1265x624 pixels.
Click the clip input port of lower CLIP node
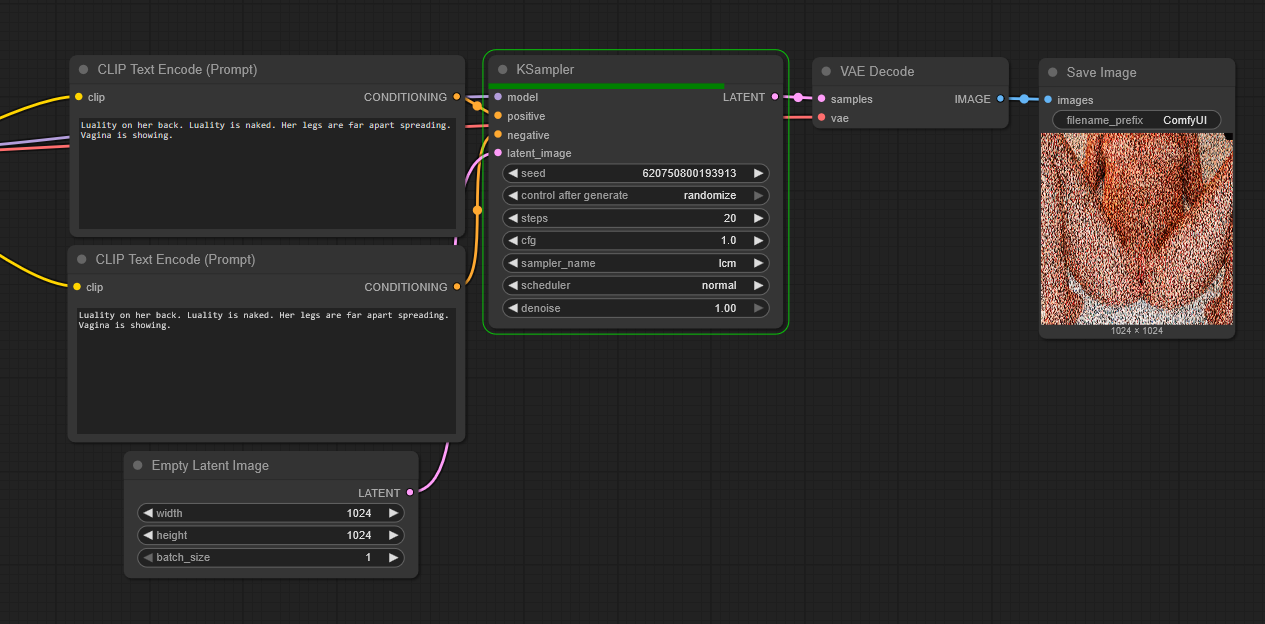[x=77, y=287]
